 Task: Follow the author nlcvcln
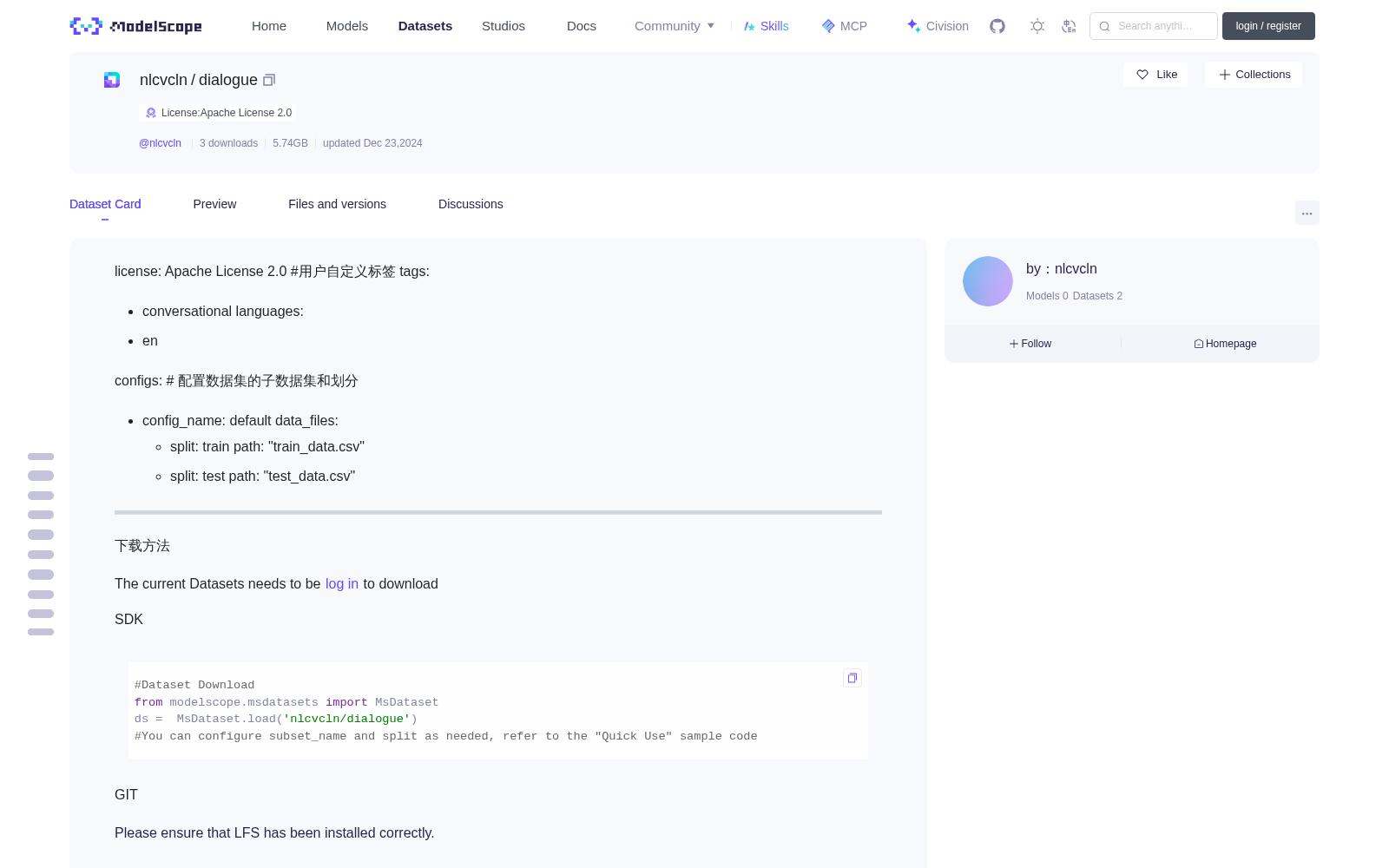tap(1030, 344)
